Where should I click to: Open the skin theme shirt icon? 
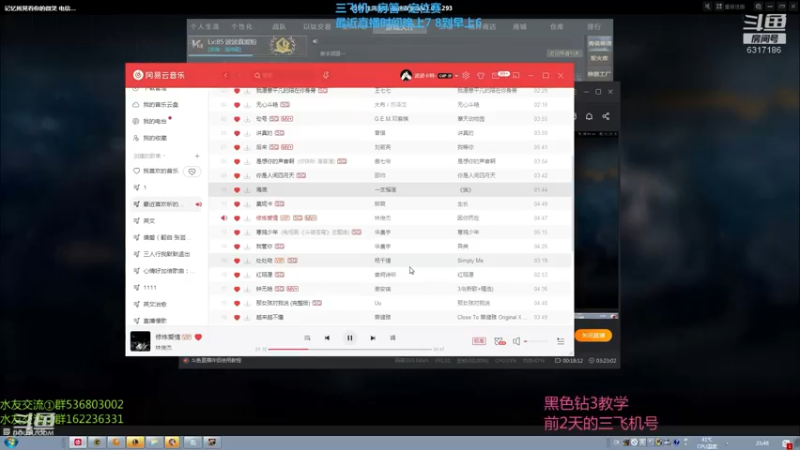coord(481,76)
